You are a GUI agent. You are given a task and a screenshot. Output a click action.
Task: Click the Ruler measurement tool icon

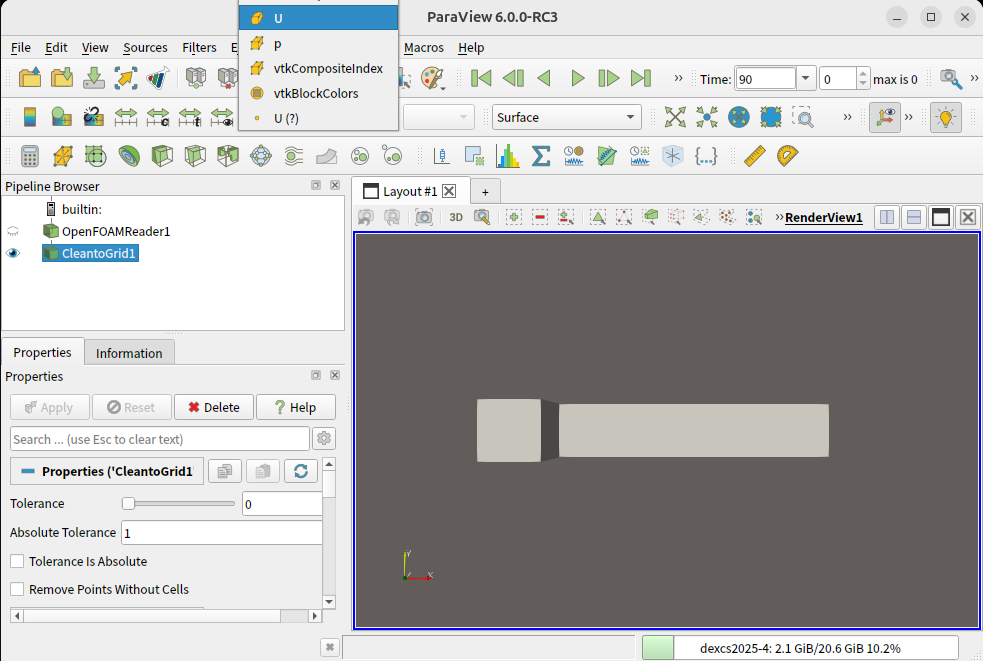pyautogui.click(x=755, y=156)
